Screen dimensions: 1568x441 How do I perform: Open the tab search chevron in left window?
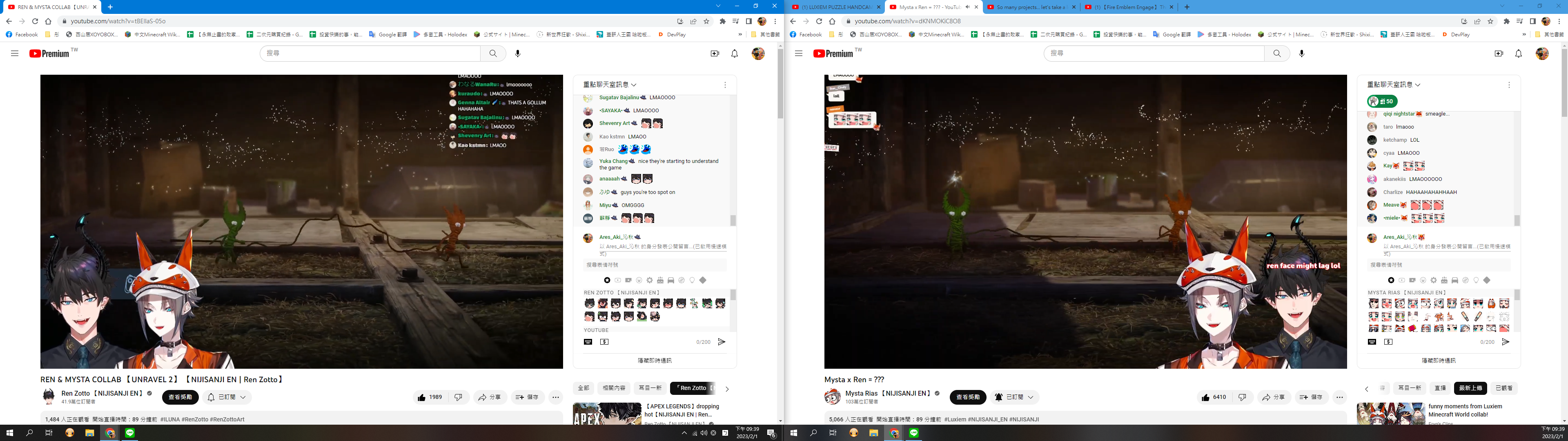[x=718, y=6]
